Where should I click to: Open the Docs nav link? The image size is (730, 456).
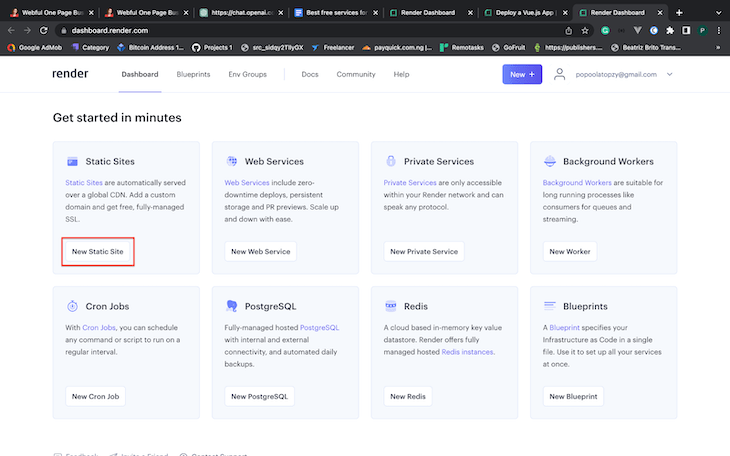(310, 74)
